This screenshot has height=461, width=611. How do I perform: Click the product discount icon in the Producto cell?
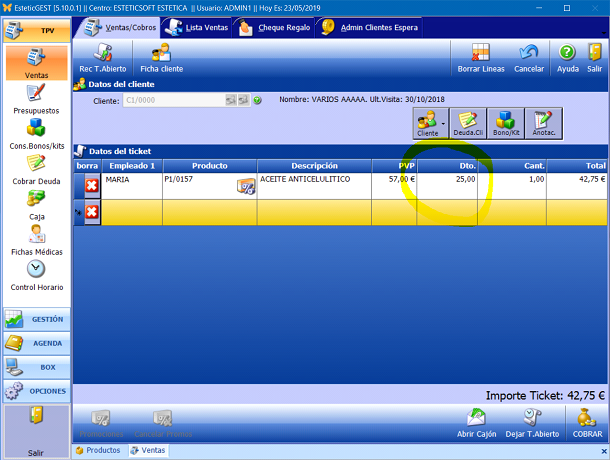[x=245, y=186]
